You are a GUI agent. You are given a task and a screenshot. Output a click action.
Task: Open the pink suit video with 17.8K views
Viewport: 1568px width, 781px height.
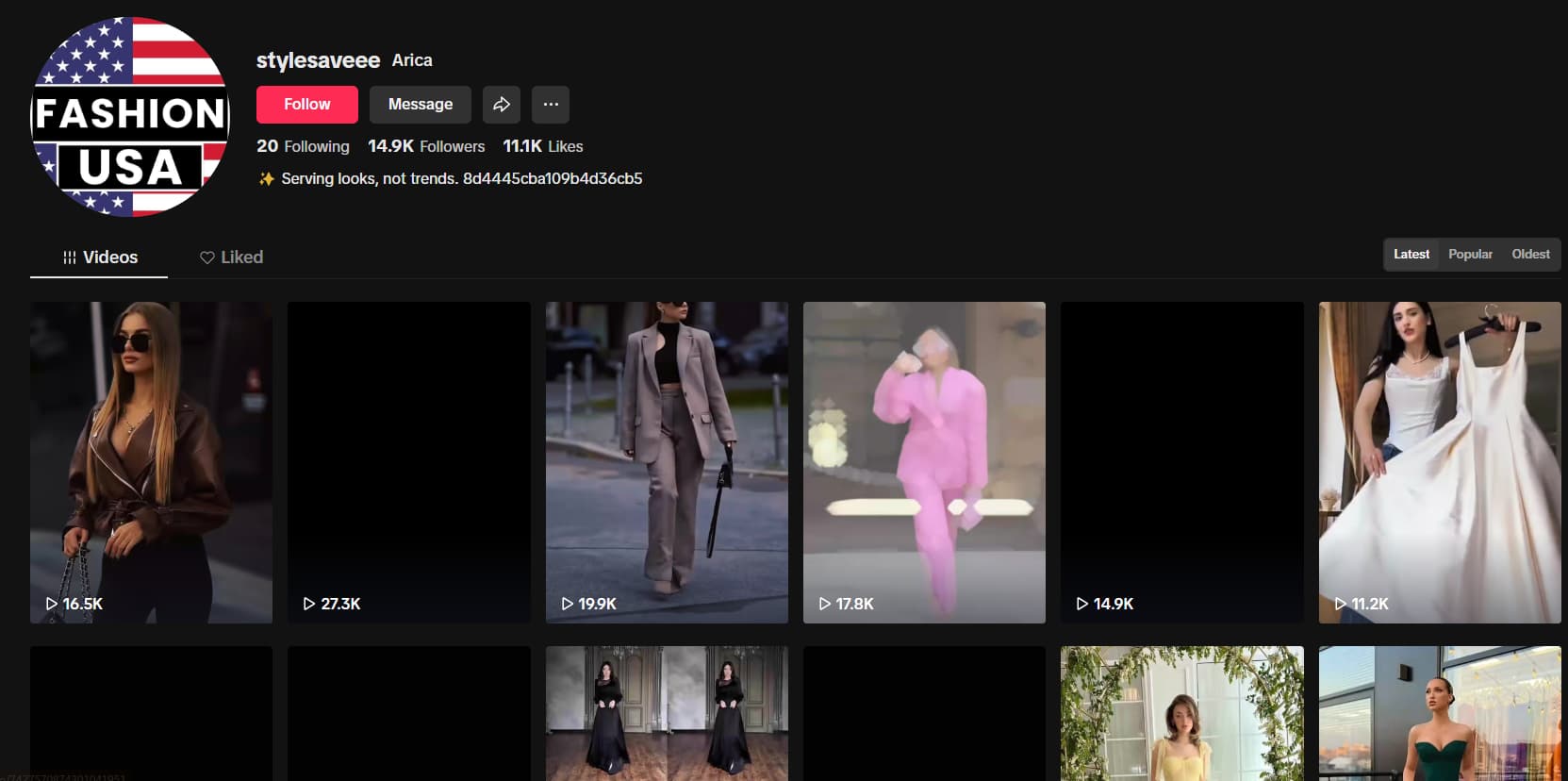point(924,462)
